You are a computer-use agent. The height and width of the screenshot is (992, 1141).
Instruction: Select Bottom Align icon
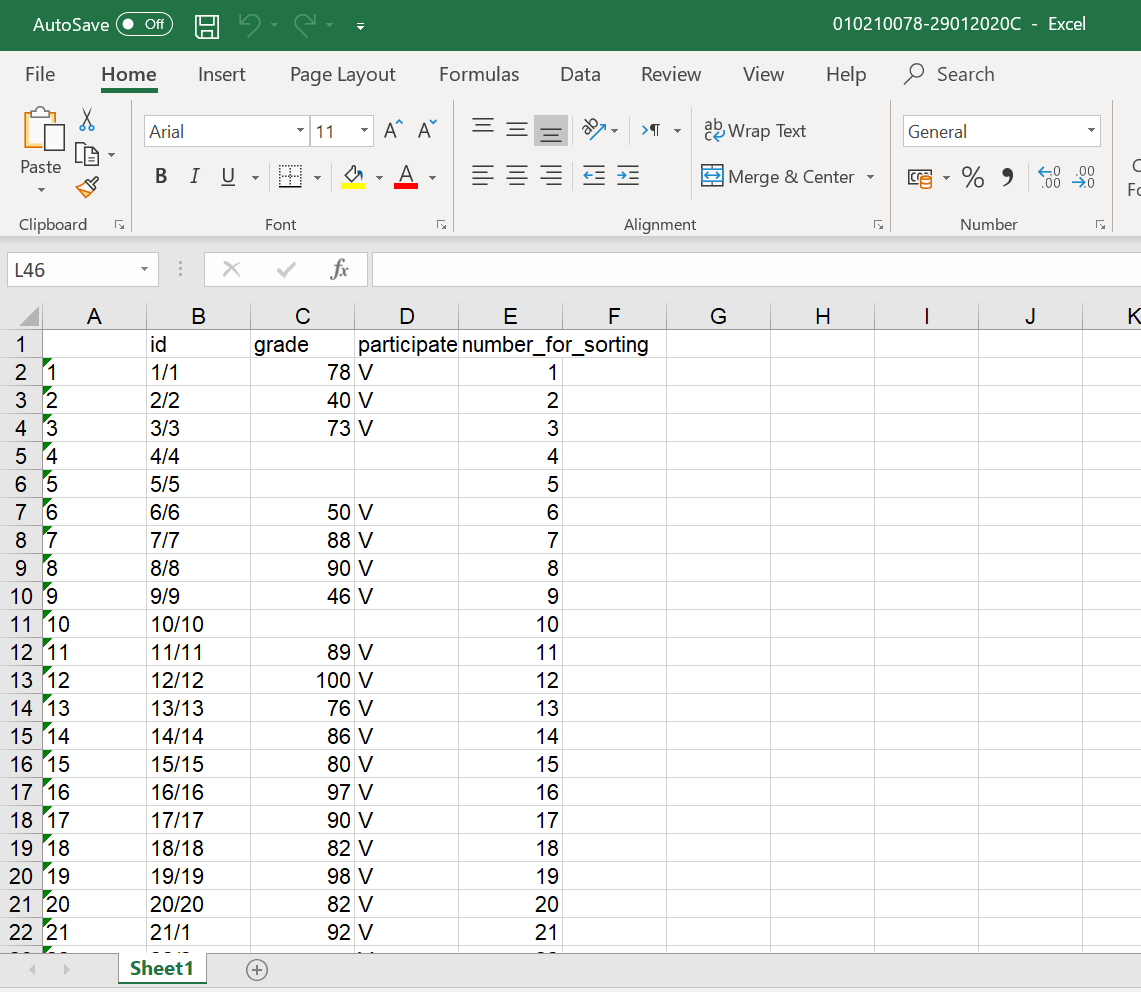click(x=551, y=131)
